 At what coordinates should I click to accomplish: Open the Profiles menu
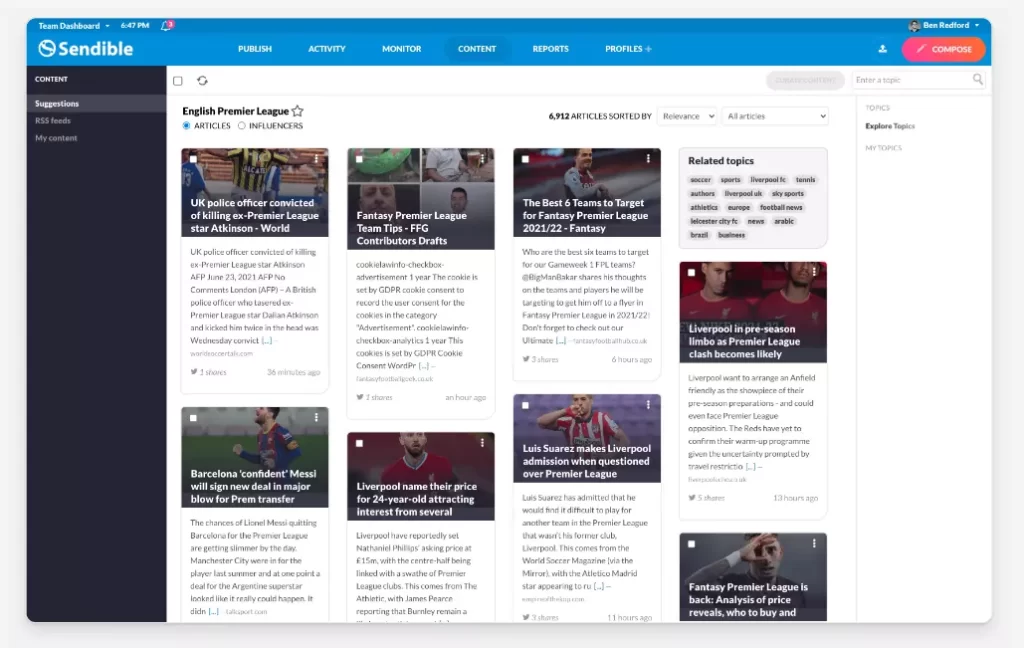[624, 49]
